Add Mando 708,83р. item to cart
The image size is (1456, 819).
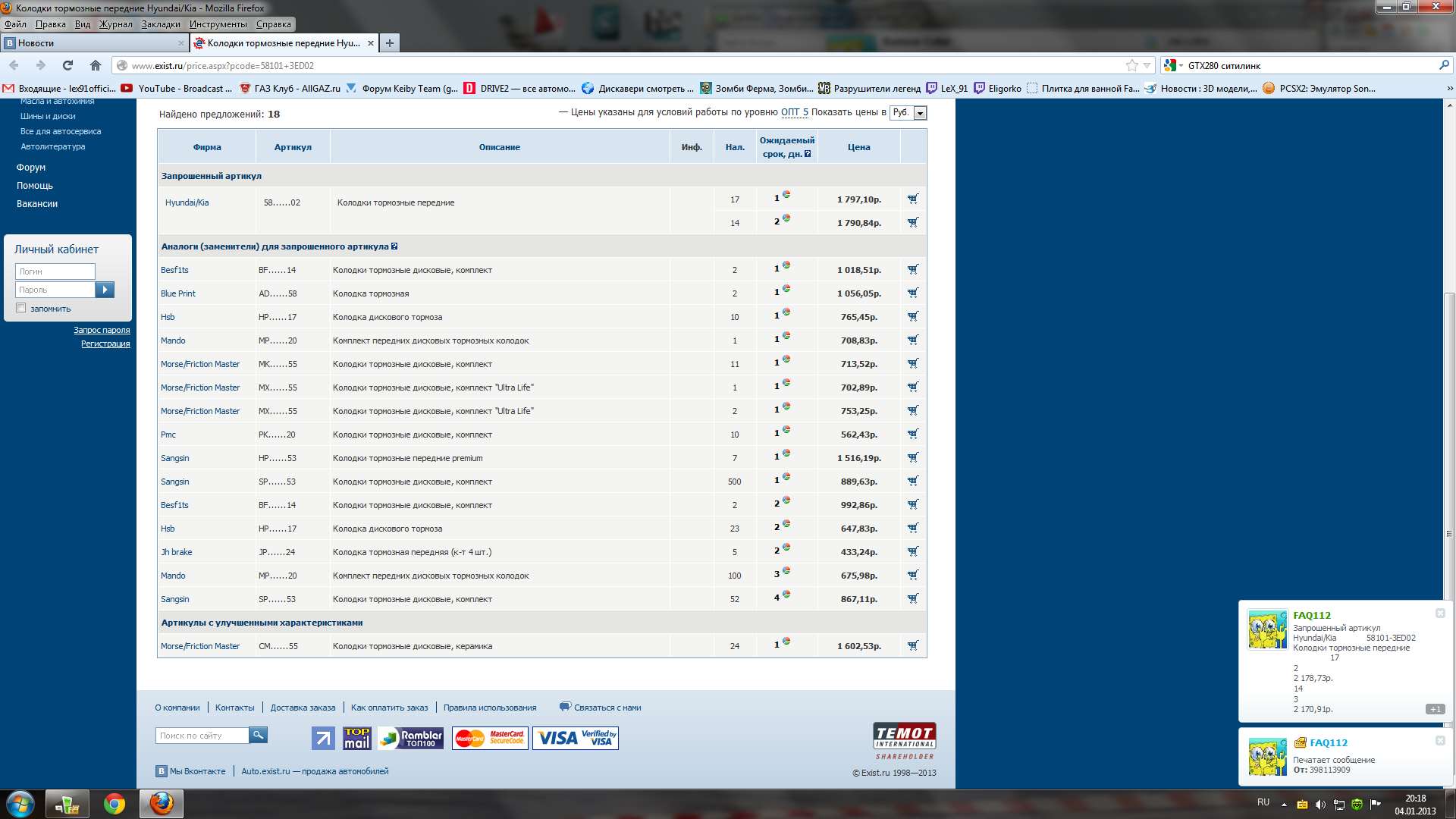913,340
